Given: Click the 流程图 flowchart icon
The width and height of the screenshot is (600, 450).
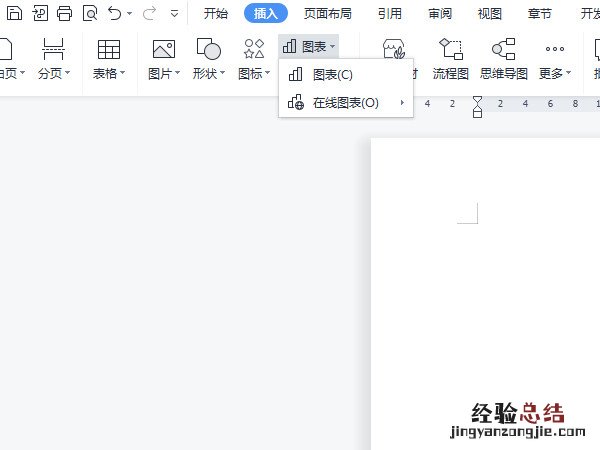Looking at the screenshot, I should [450, 50].
